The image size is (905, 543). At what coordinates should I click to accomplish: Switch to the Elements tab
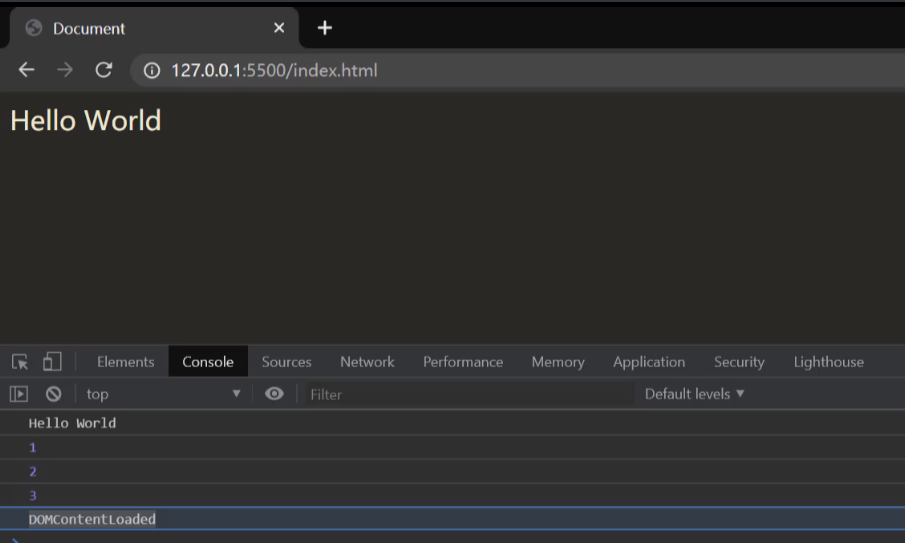tap(126, 362)
